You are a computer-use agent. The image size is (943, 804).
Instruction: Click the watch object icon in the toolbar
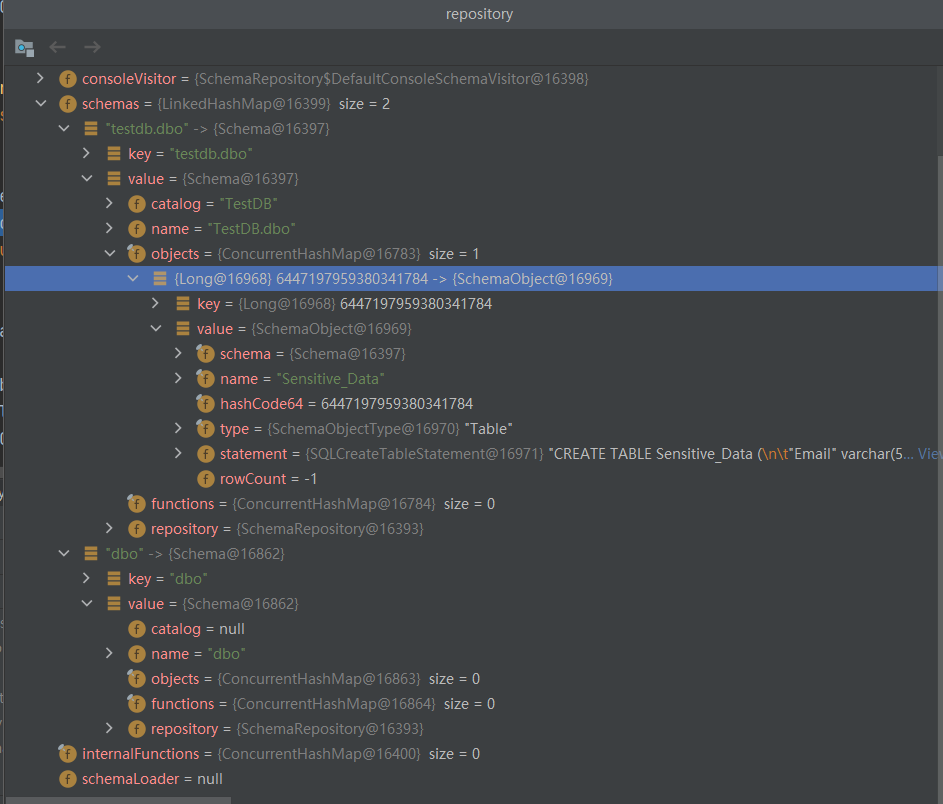[24, 47]
